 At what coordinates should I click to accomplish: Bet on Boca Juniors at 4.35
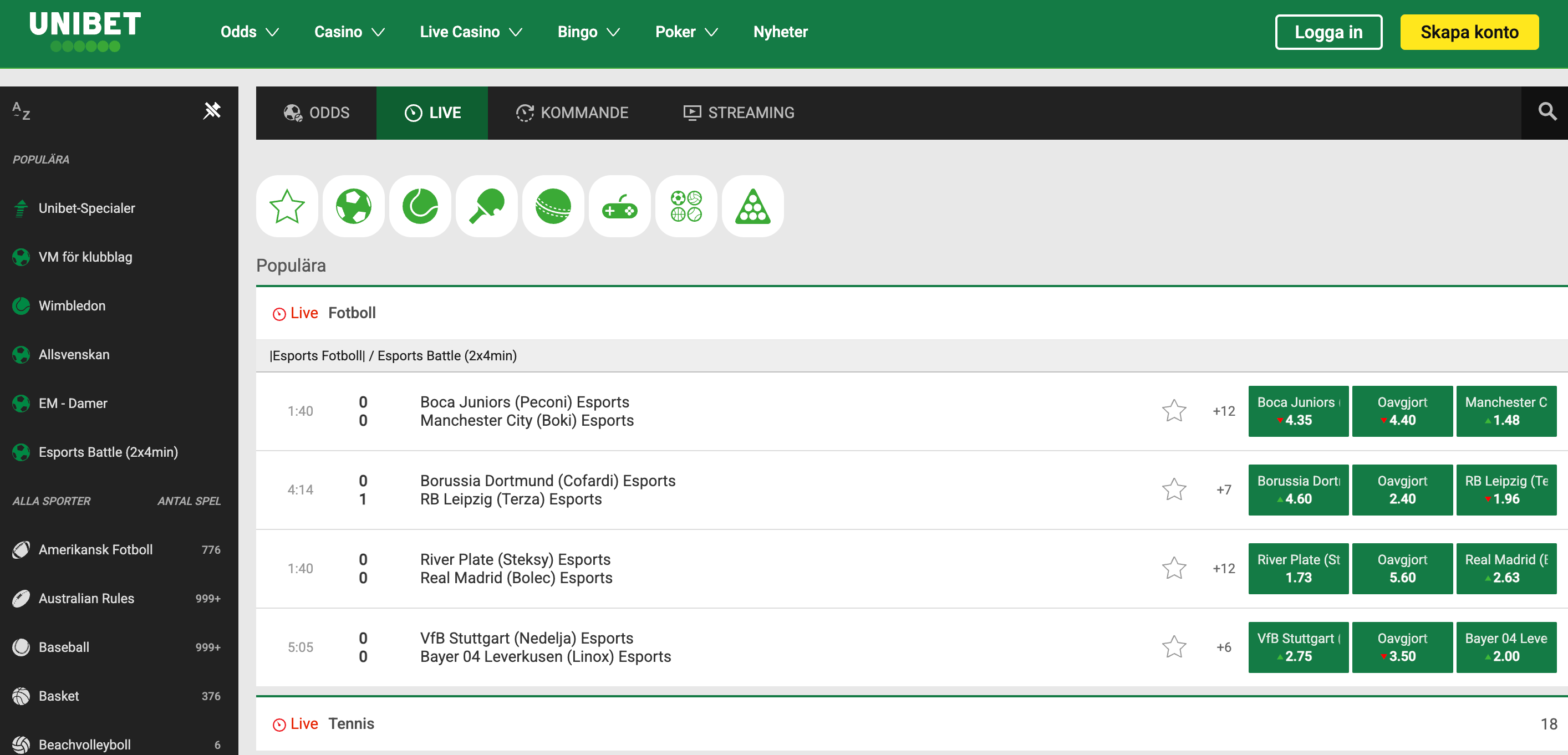click(x=1298, y=411)
